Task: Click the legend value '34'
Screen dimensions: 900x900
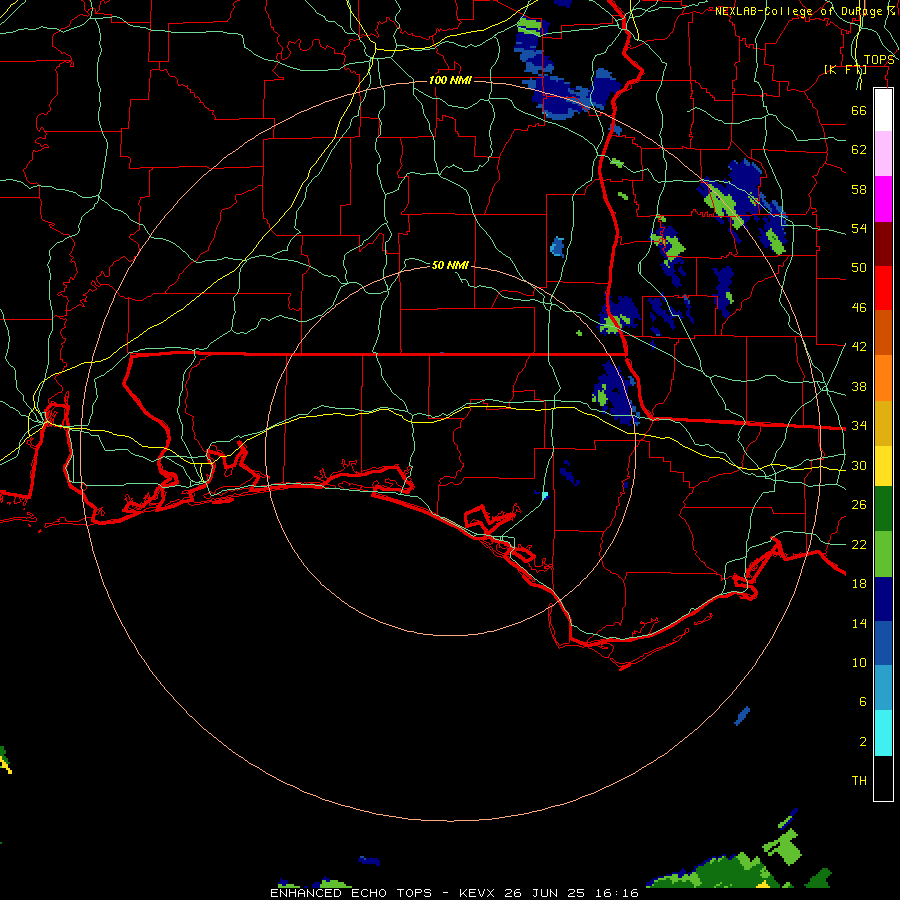Action: (859, 425)
